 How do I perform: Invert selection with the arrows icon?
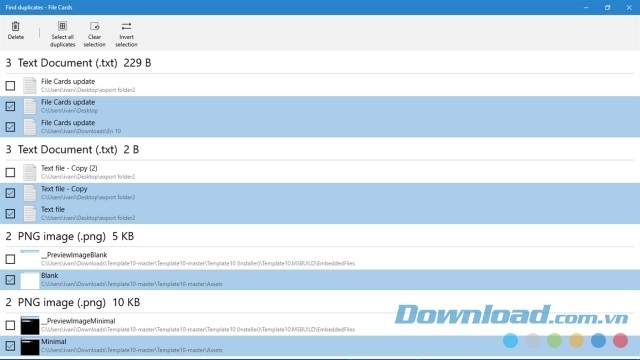(127, 27)
